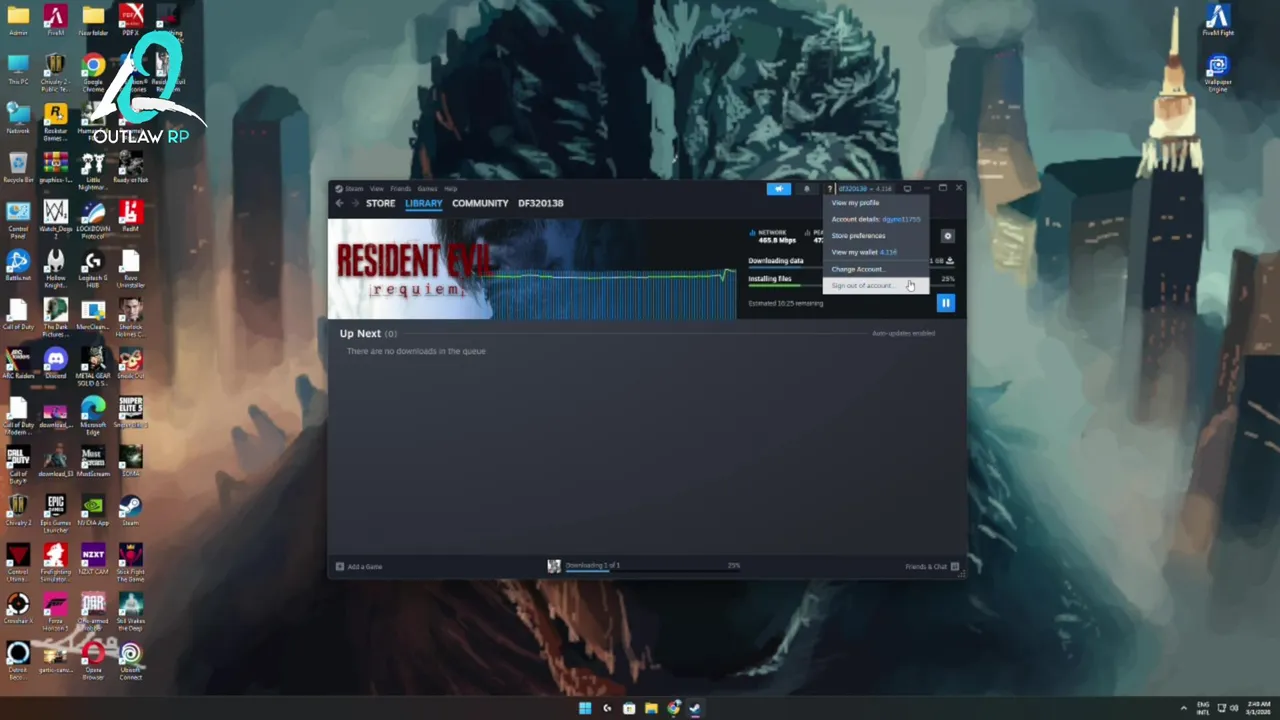Open the Steam desktop shortcut
The width and height of the screenshot is (1280, 720).
pyautogui.click(x=130, y=510)
